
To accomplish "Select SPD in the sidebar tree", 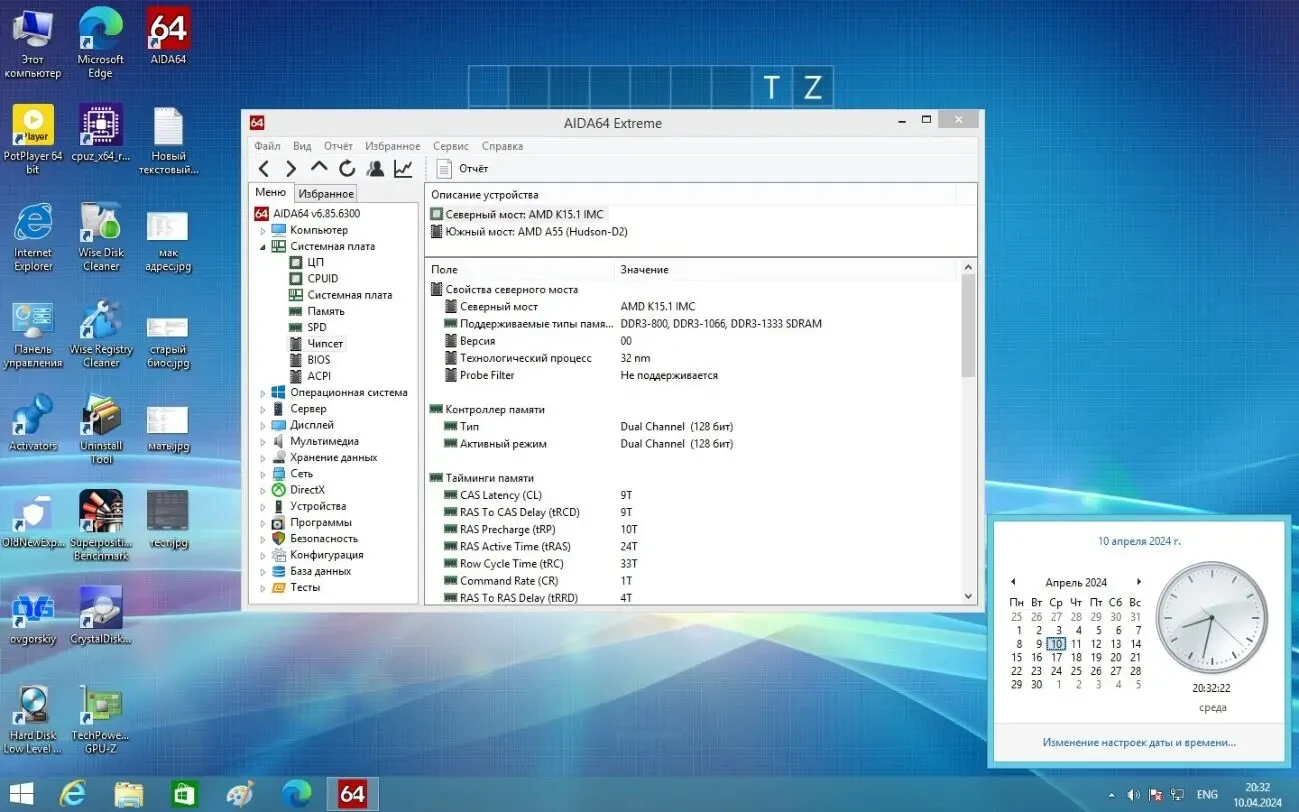I will [x=316, y=327].
